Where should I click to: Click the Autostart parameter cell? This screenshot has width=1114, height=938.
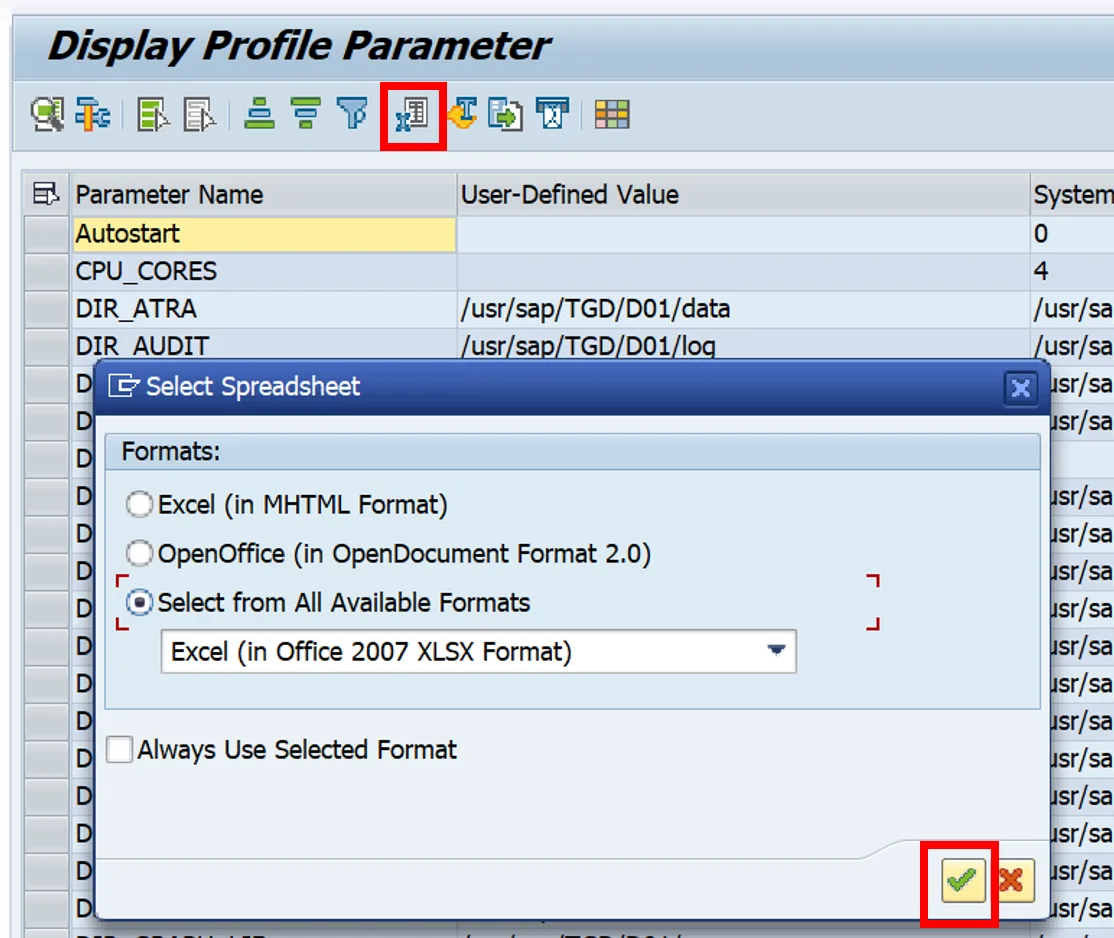click(x=264, y=234)
